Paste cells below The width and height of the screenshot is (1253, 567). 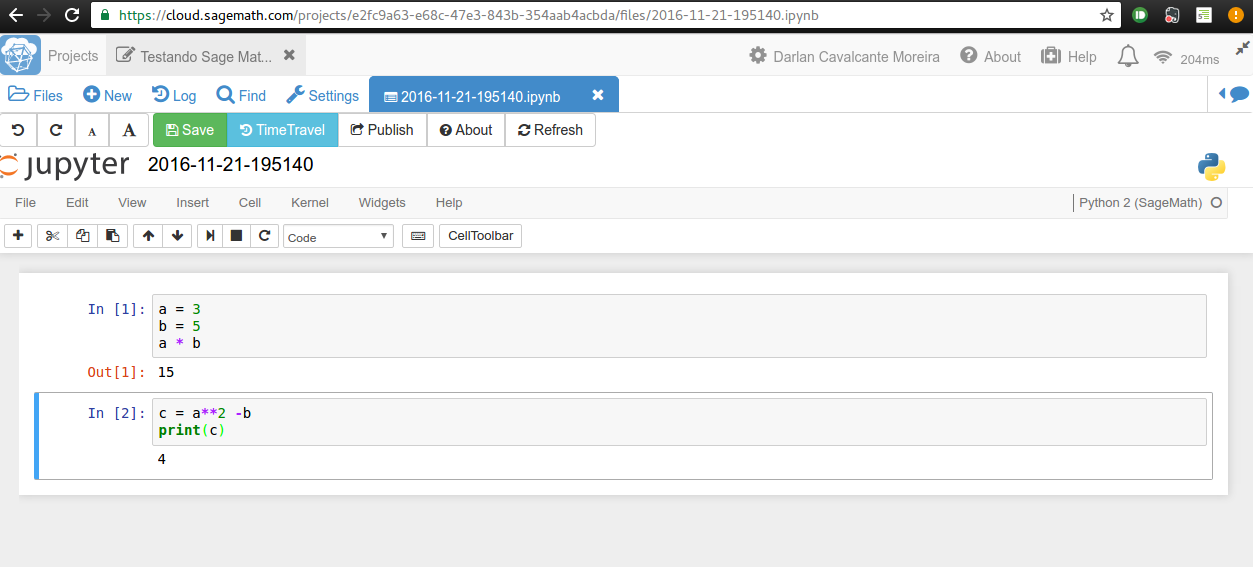click(113, 236)
